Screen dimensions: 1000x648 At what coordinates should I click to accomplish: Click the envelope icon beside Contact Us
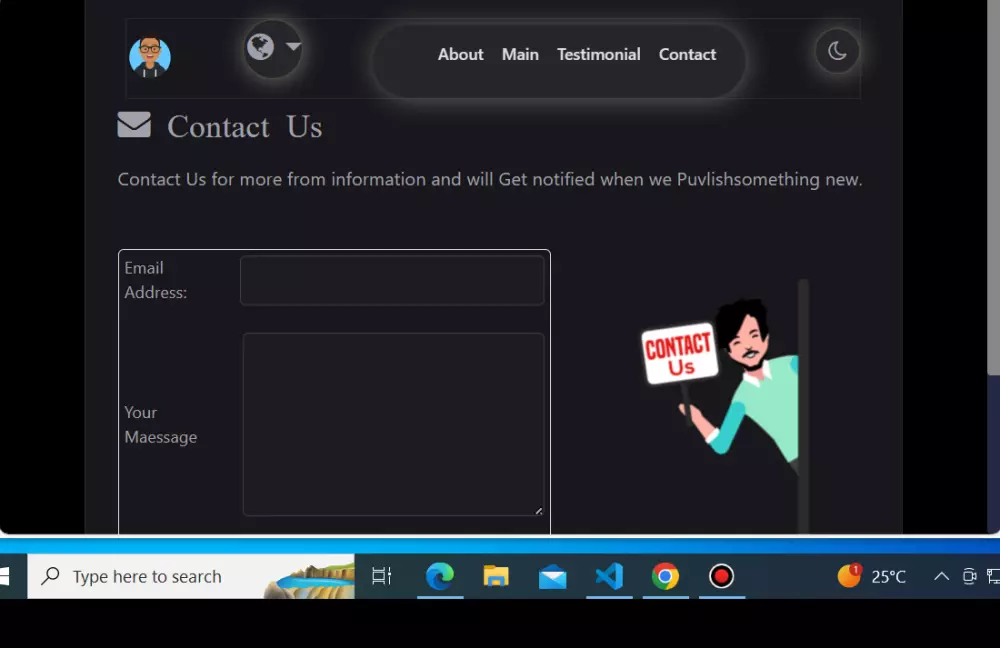(x=134, y=124)
